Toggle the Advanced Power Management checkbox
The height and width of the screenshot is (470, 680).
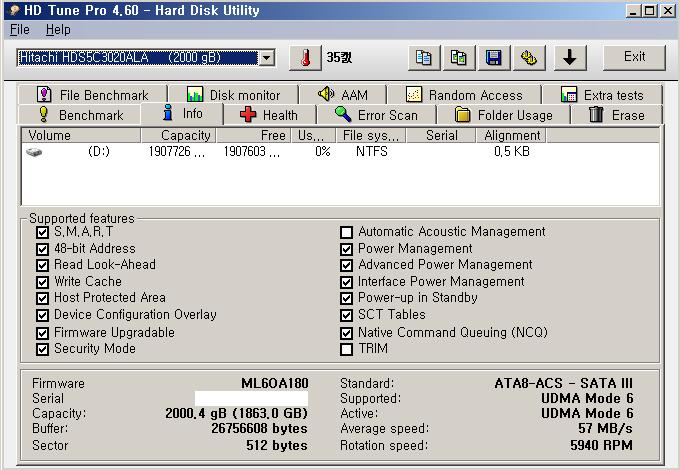point(346,265)
